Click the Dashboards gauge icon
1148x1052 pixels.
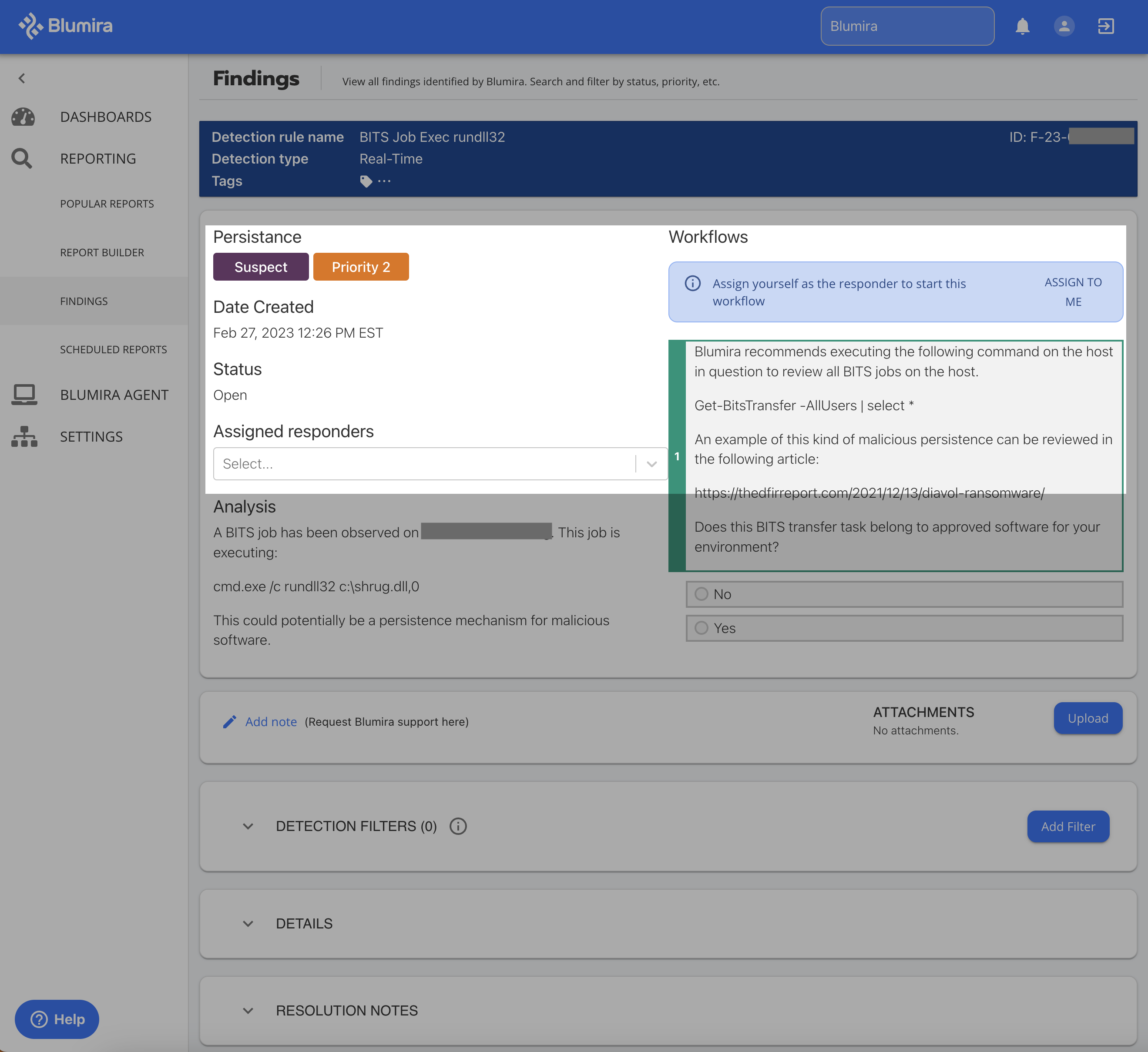(x=23, y=117)
